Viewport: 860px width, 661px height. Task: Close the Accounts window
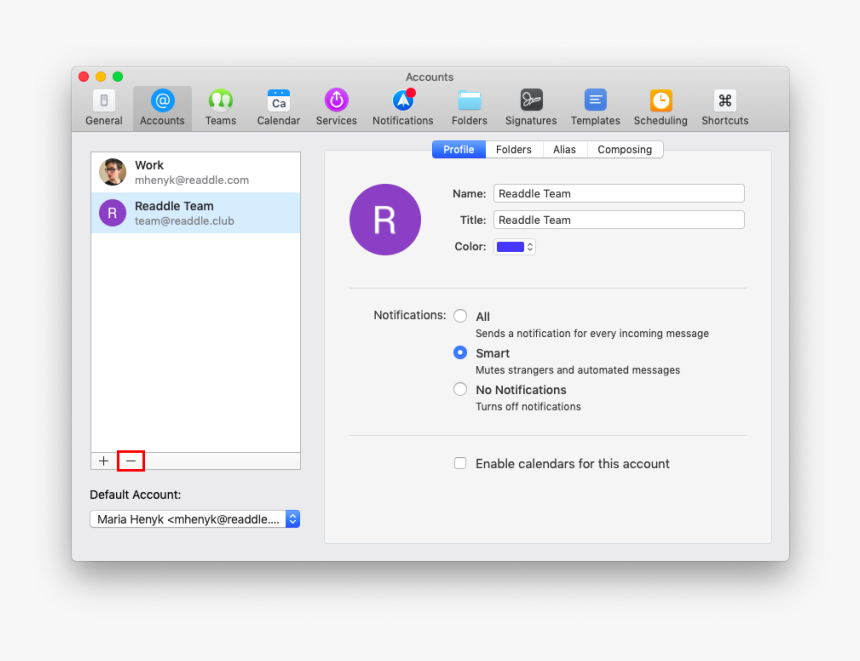[x=84, y=77]
